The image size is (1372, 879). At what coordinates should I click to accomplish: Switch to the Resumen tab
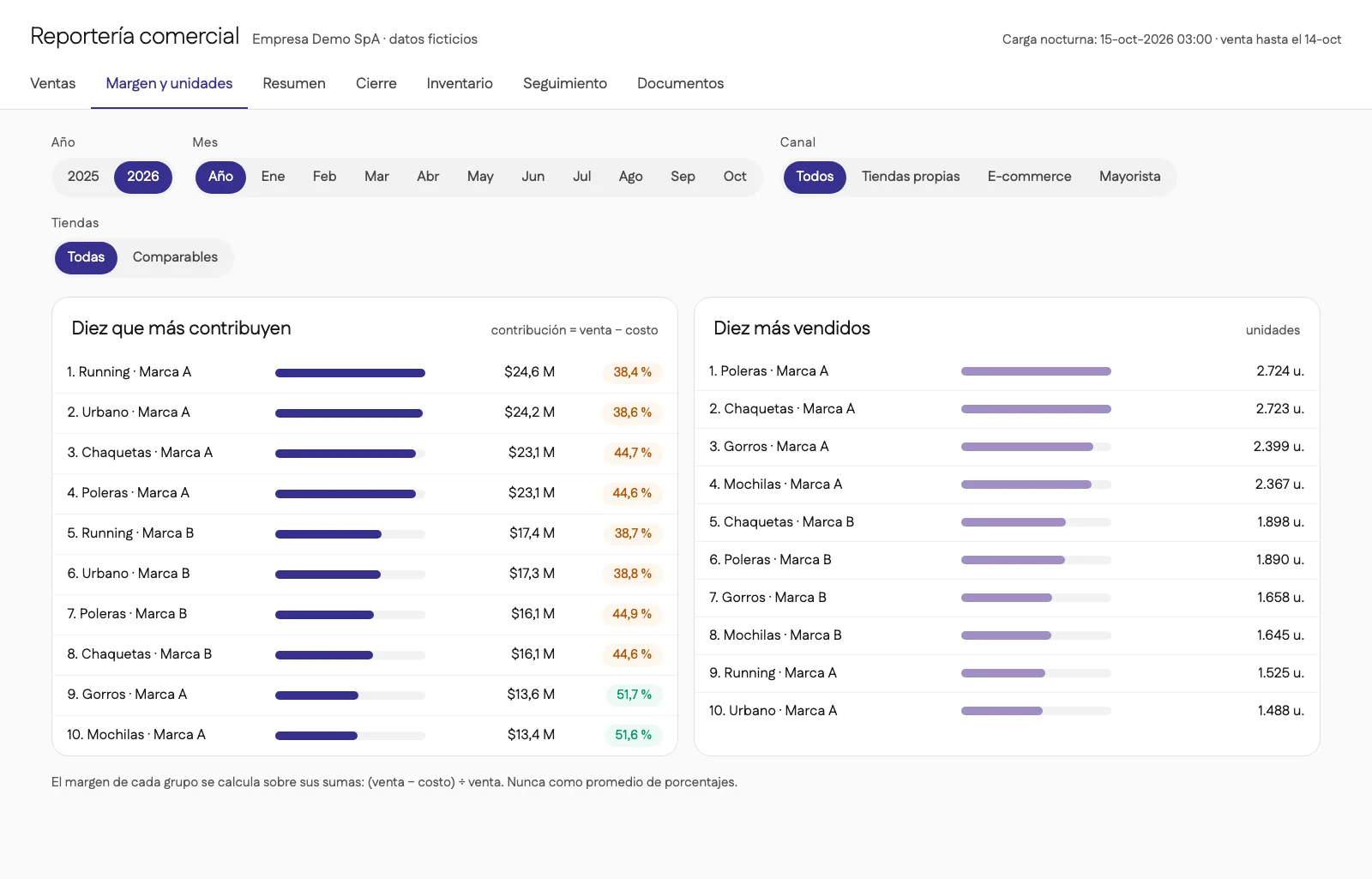click(294, 83)
